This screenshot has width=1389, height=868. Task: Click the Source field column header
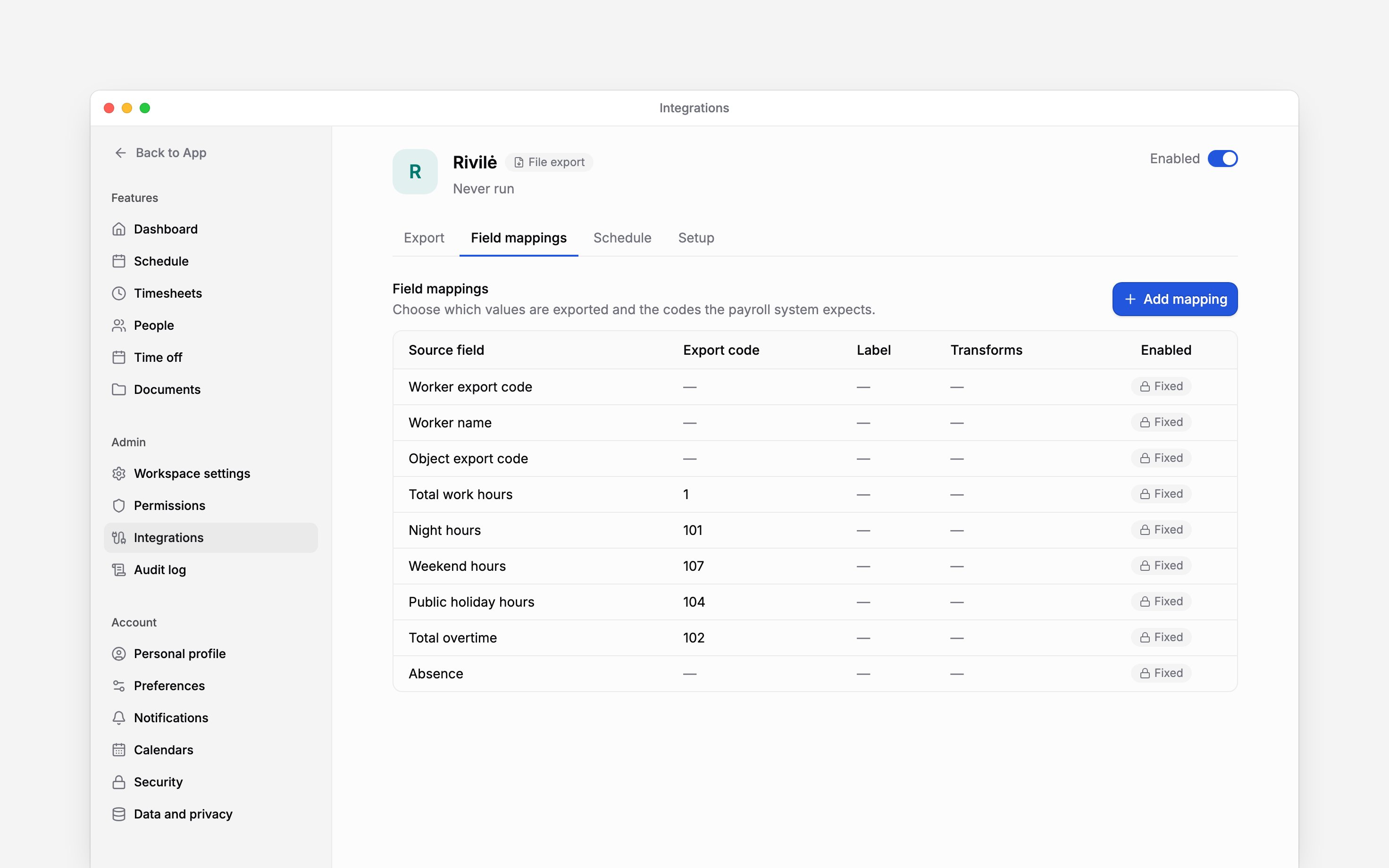click(446, 350)
